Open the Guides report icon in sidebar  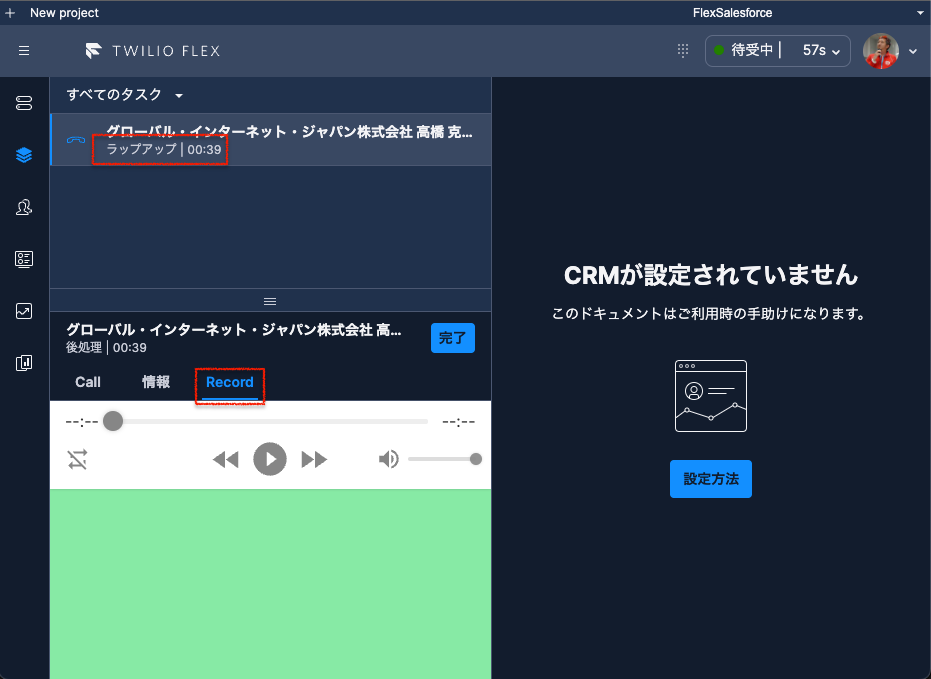tap(24, 363)
